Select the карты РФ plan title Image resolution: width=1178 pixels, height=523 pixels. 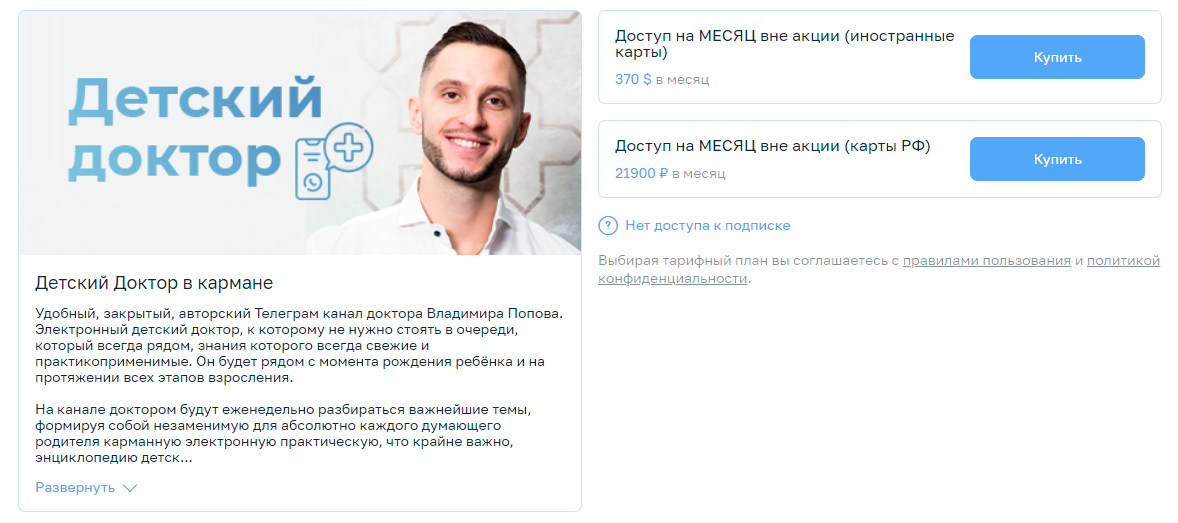[x=773, y=147]
